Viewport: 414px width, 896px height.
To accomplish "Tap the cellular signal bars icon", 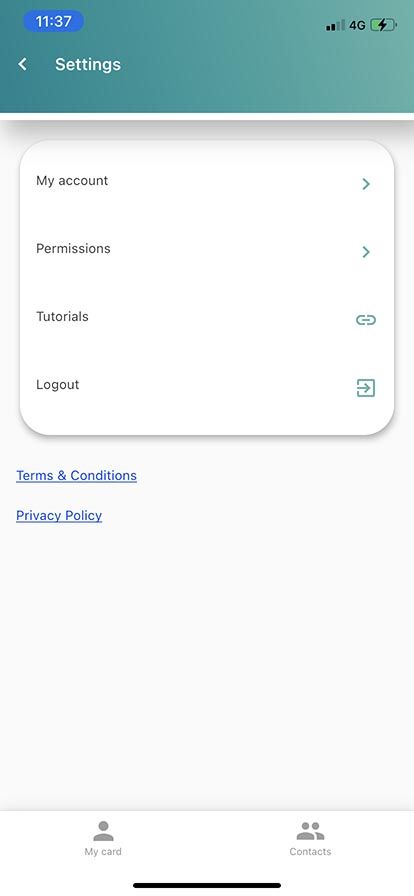I will click(x=335, y=26).
